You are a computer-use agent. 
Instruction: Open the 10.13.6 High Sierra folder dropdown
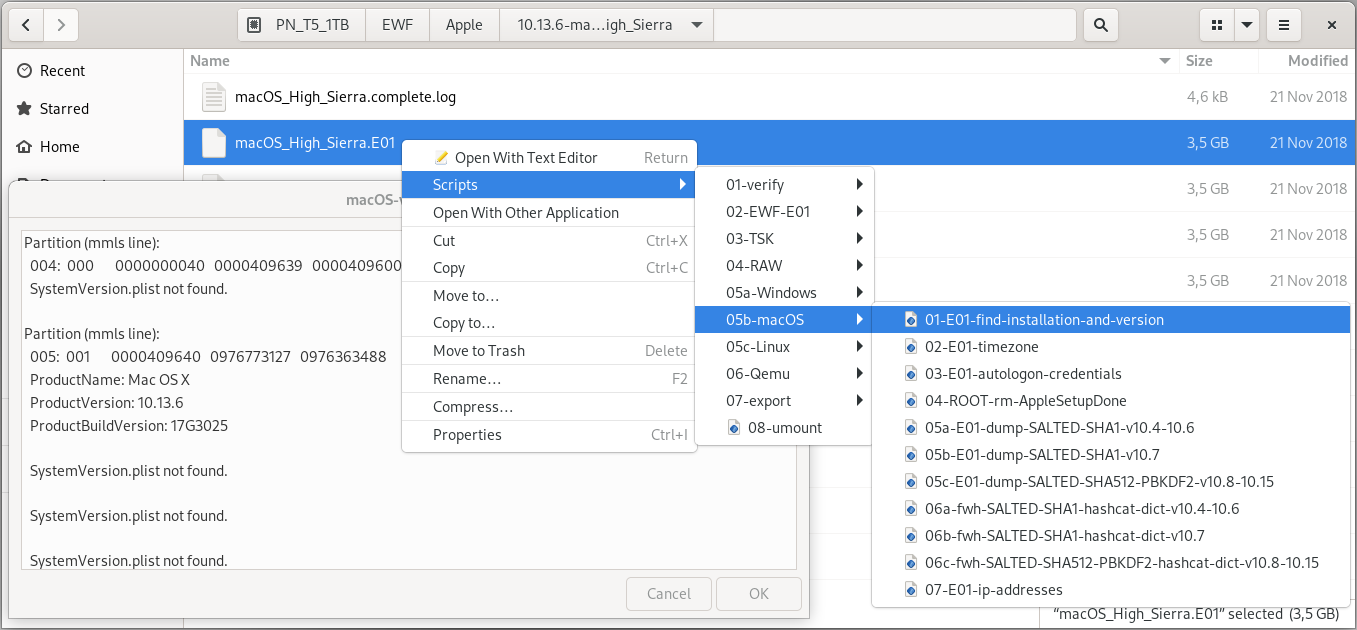click(607, 25)
